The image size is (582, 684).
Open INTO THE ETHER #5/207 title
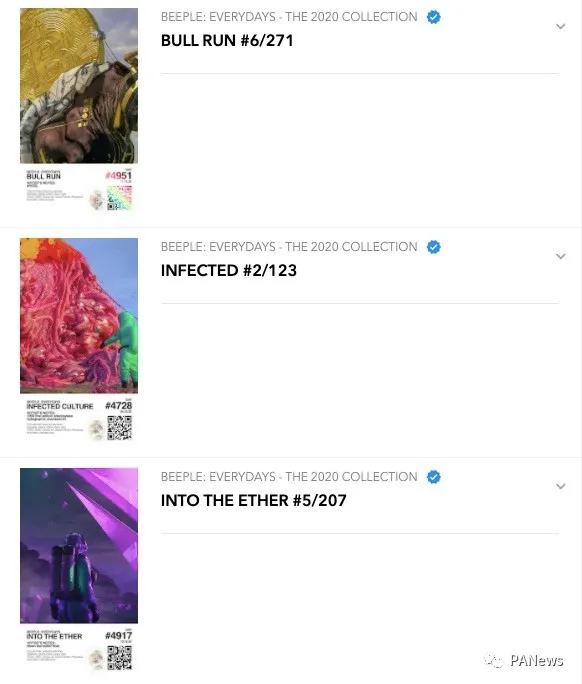click(x=253, y=500)
